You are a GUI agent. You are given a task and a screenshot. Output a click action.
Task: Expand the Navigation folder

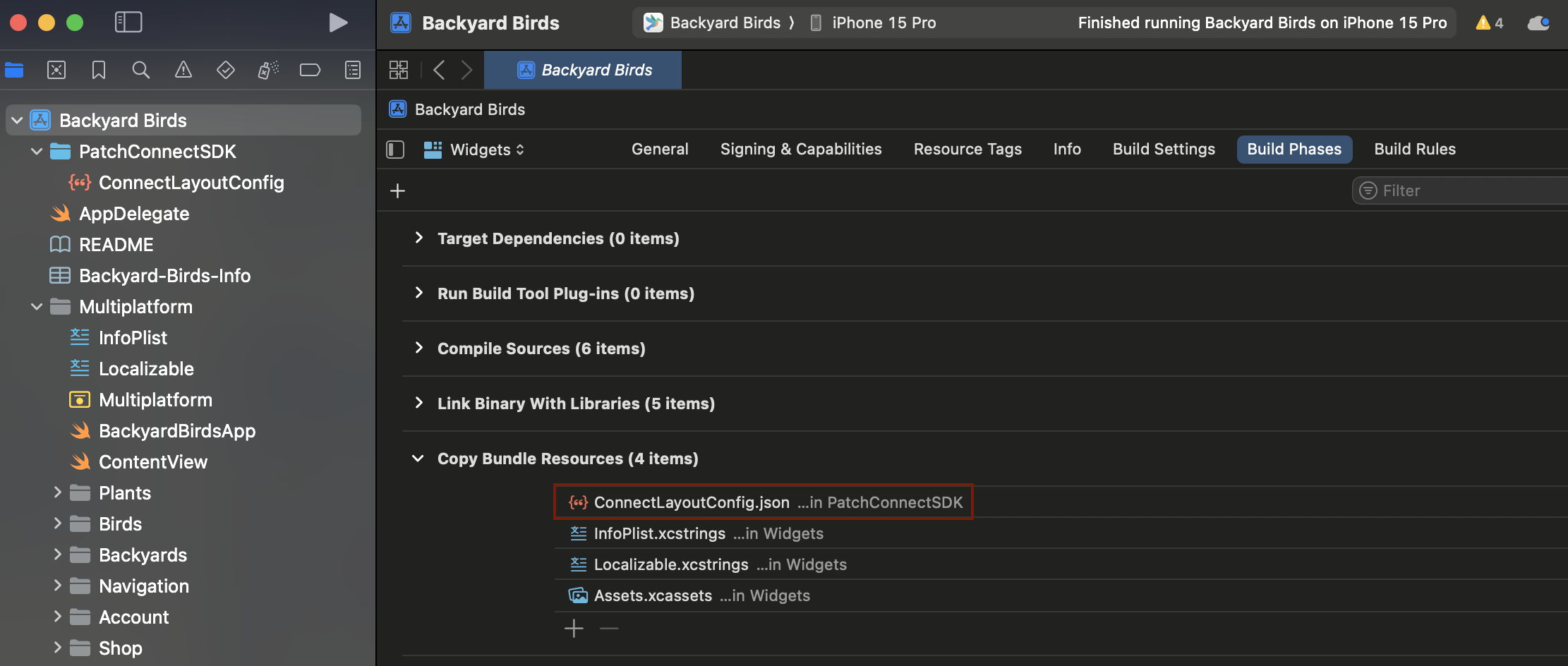point(57,586)
